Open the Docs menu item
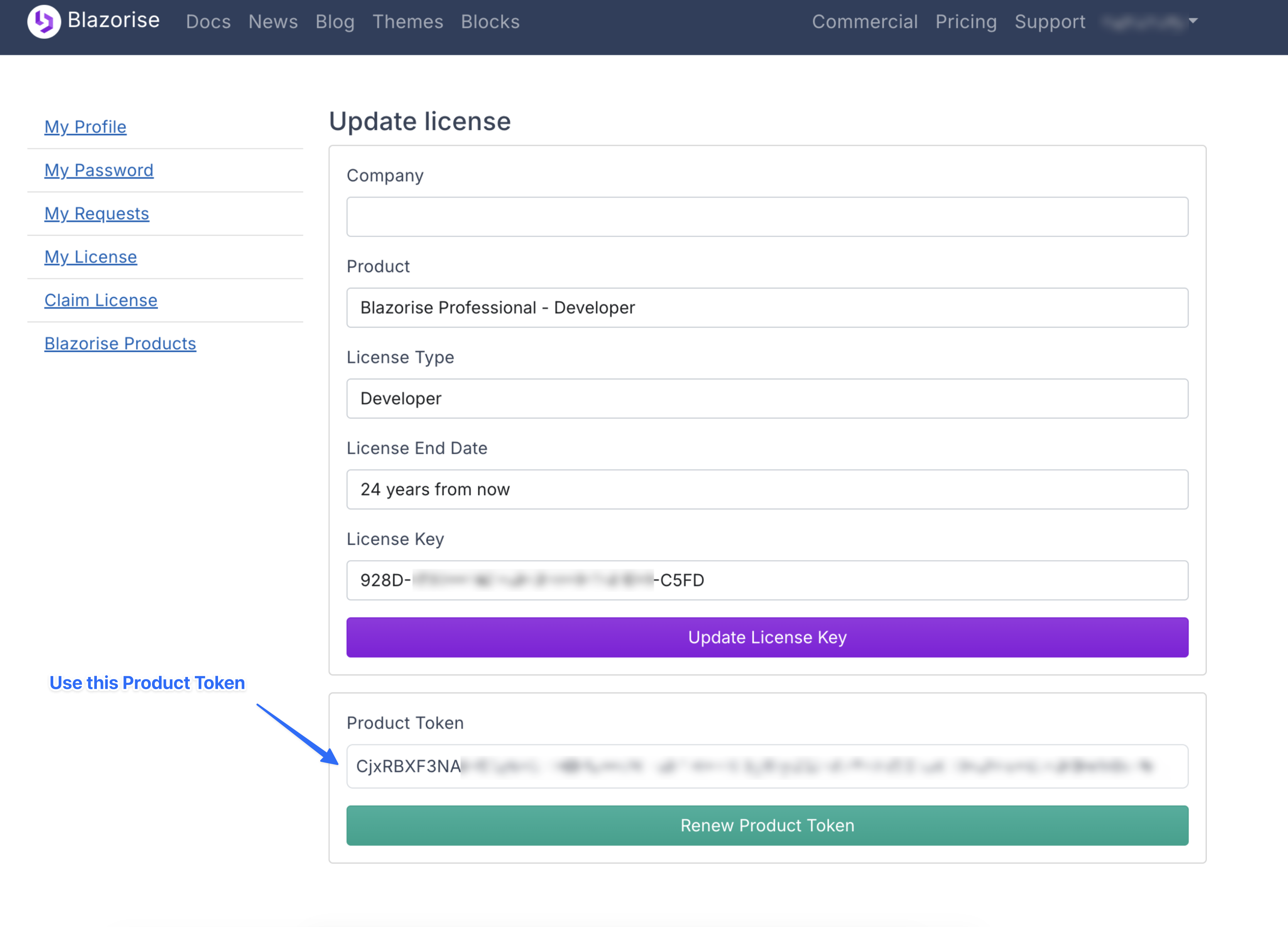Viewport: 1288px width, 927px height. coord(208,22)
